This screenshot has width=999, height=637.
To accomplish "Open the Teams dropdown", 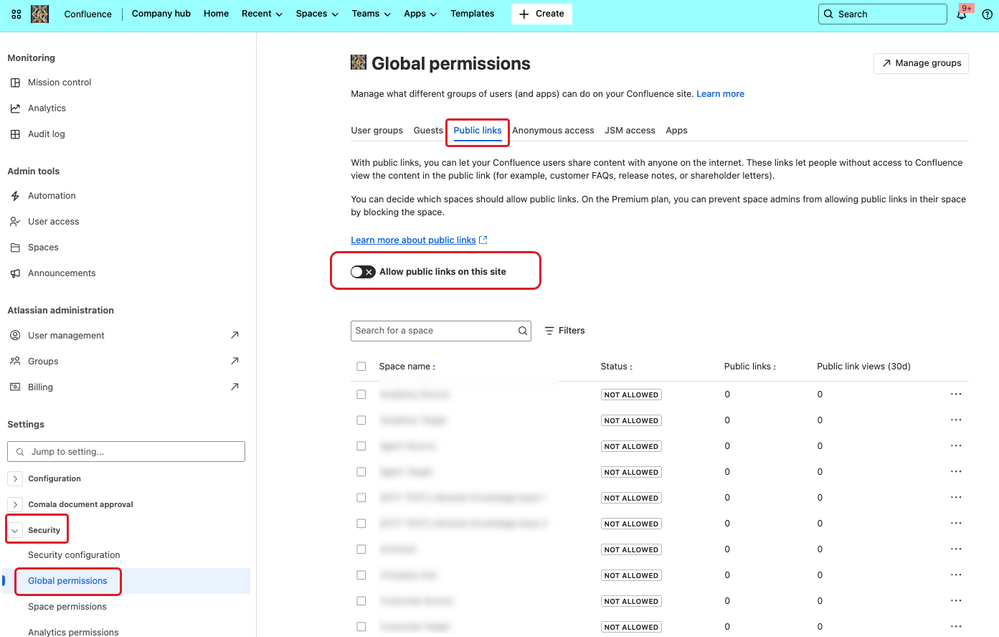I will (371, 13).
